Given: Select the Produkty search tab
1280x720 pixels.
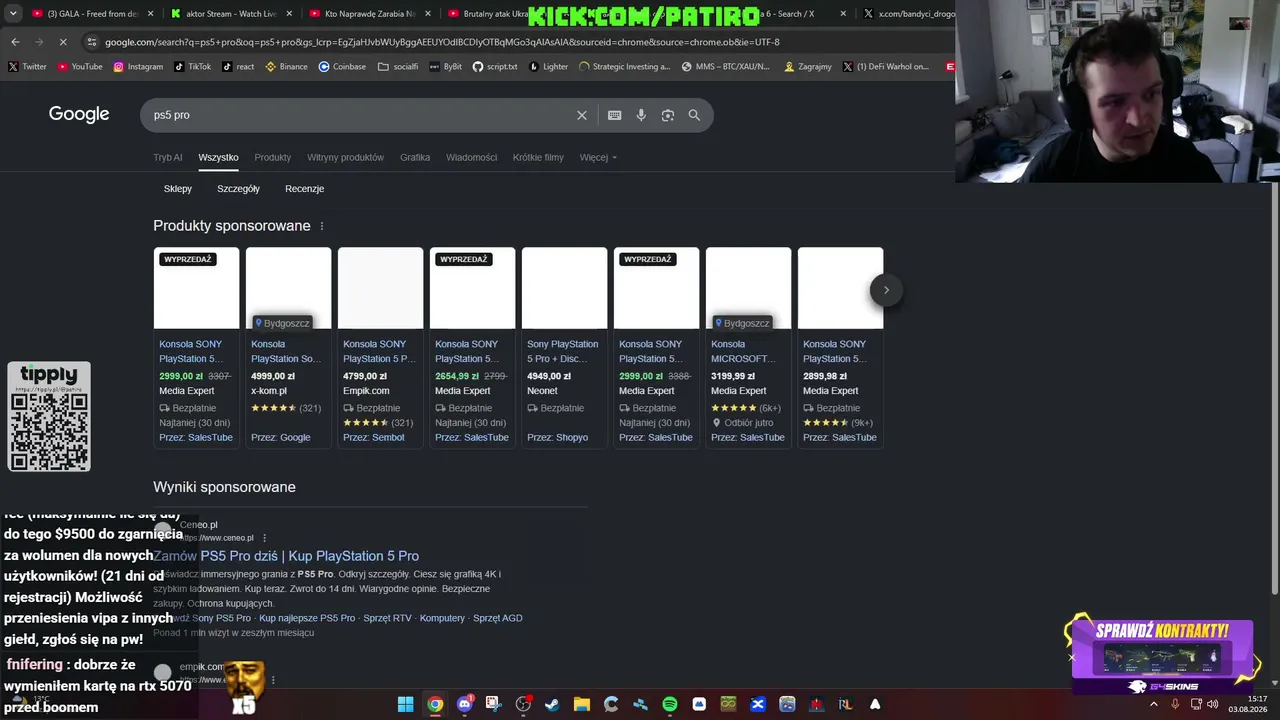Looking at the screenshot, I should (272, 157).
